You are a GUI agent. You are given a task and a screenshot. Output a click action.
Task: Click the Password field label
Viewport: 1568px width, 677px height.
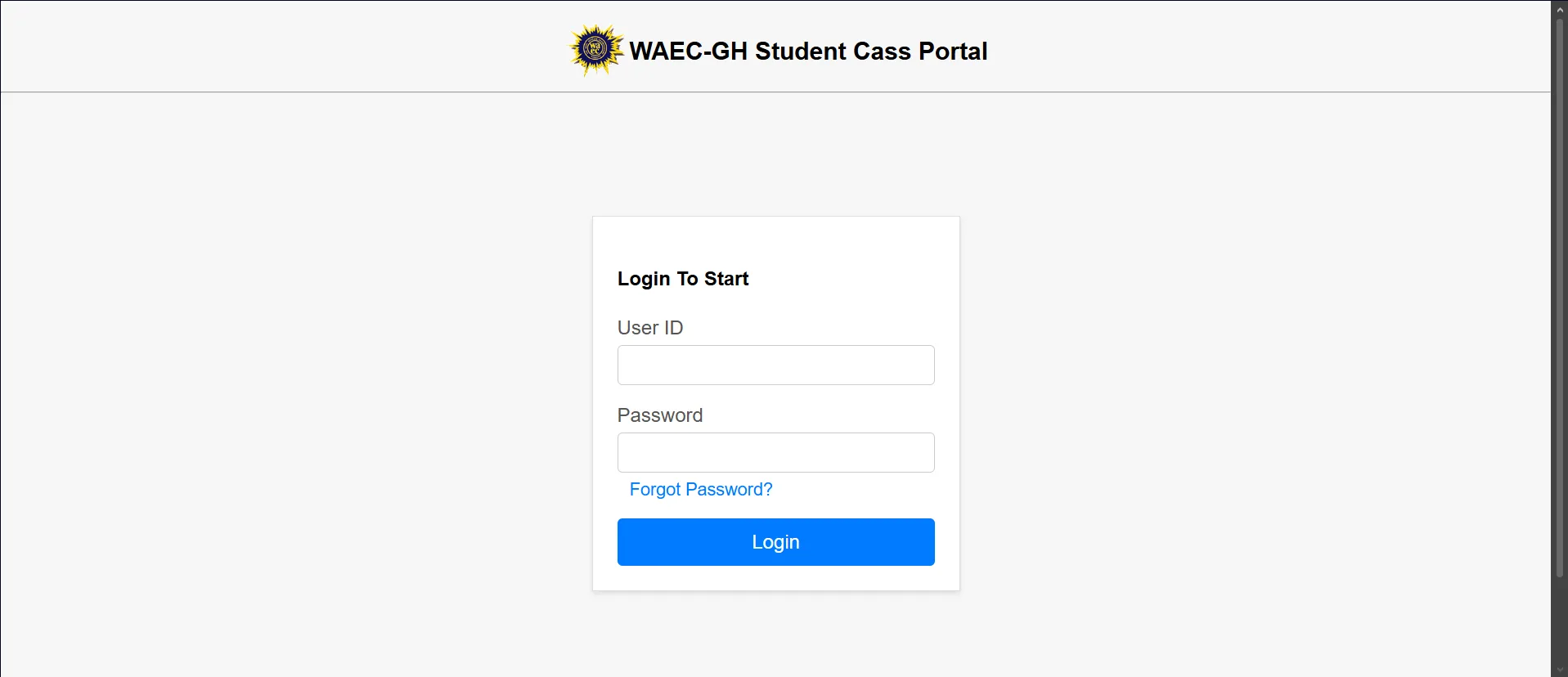point(660,415)
